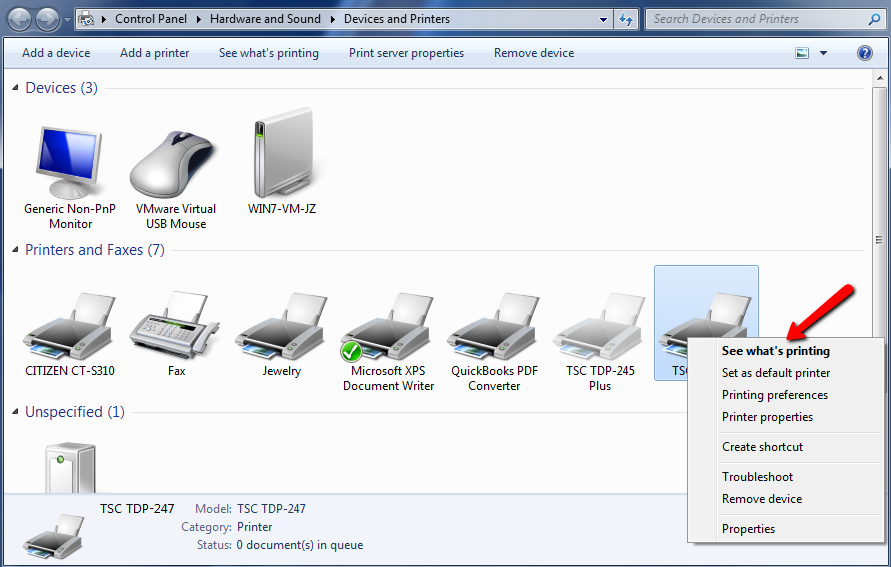Go to Control Panel breadcrumb

pyautogui.click(x=151, y=19)
